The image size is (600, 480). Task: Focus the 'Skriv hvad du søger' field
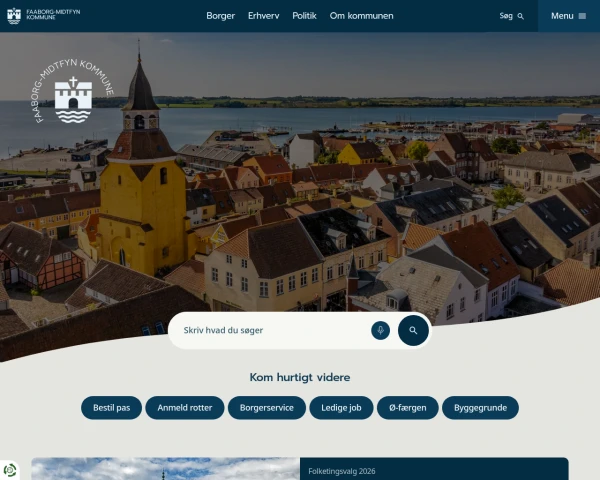(270, 330)
